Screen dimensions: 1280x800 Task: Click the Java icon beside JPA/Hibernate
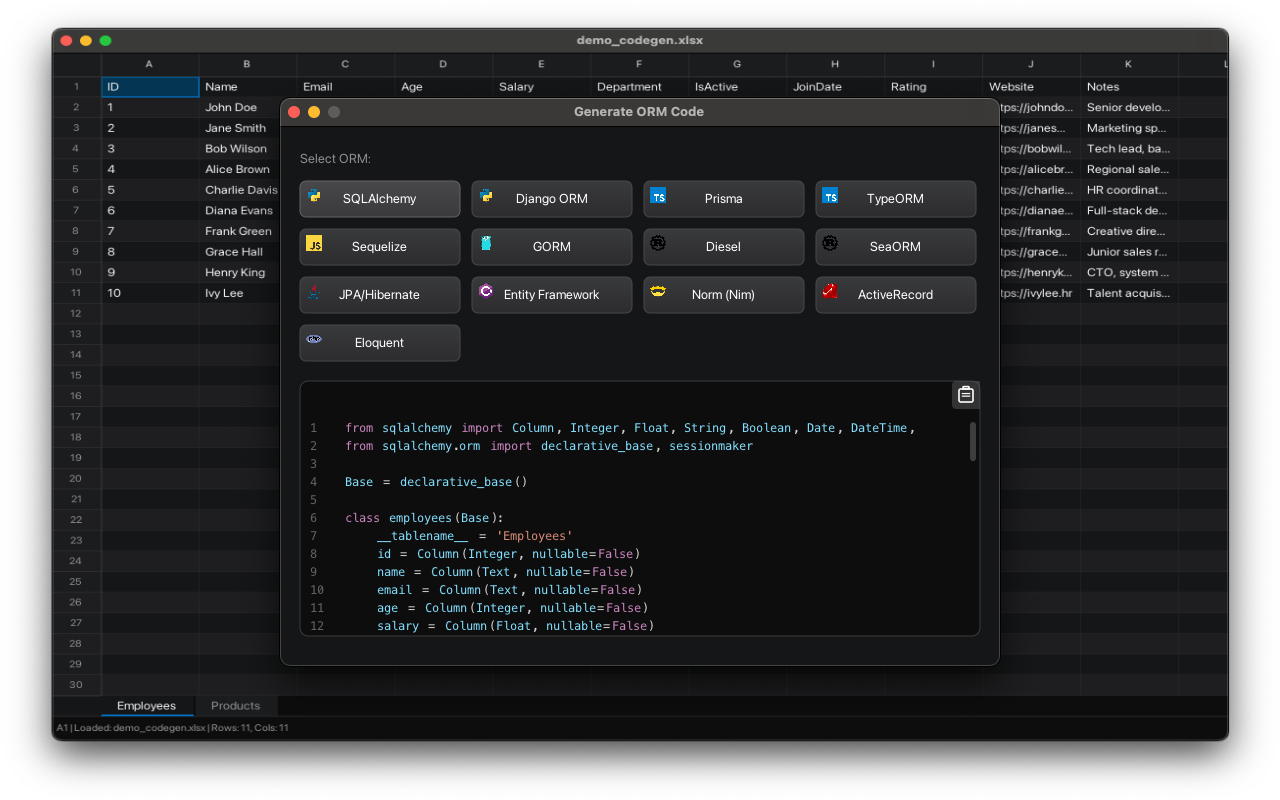click(x=314, y=292)
